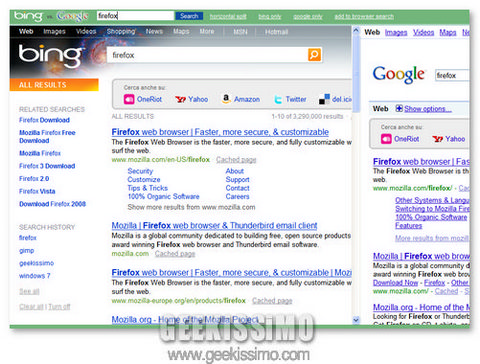Click the OneRiot icon in Google pane
The image size is (480, 364).
click(386, 139)
